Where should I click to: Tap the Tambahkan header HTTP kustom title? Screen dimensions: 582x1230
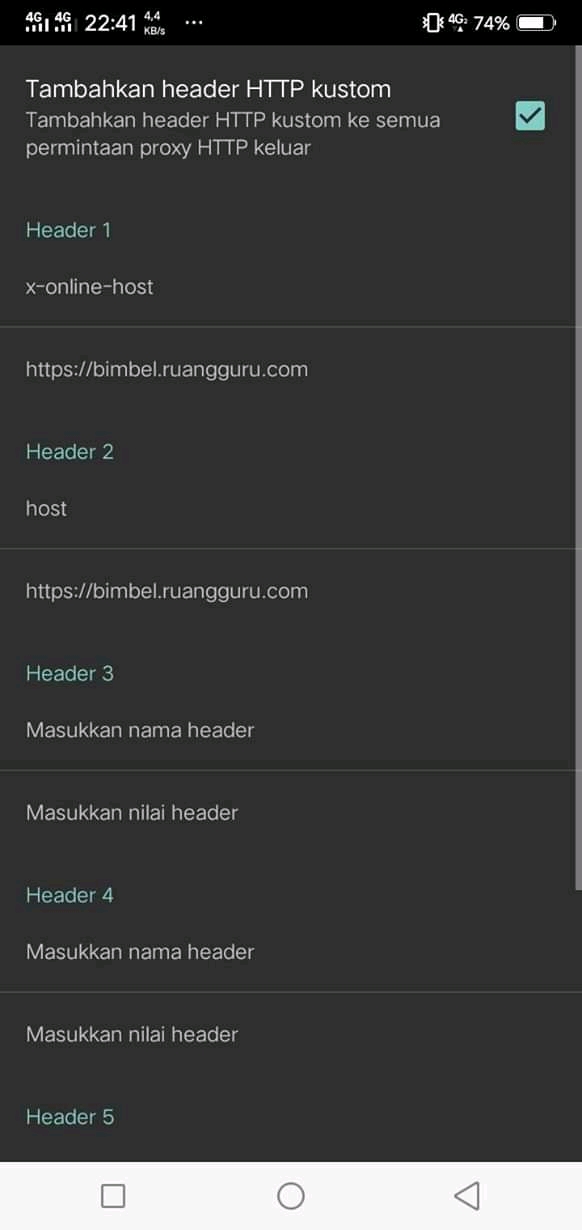click(208, 89)
